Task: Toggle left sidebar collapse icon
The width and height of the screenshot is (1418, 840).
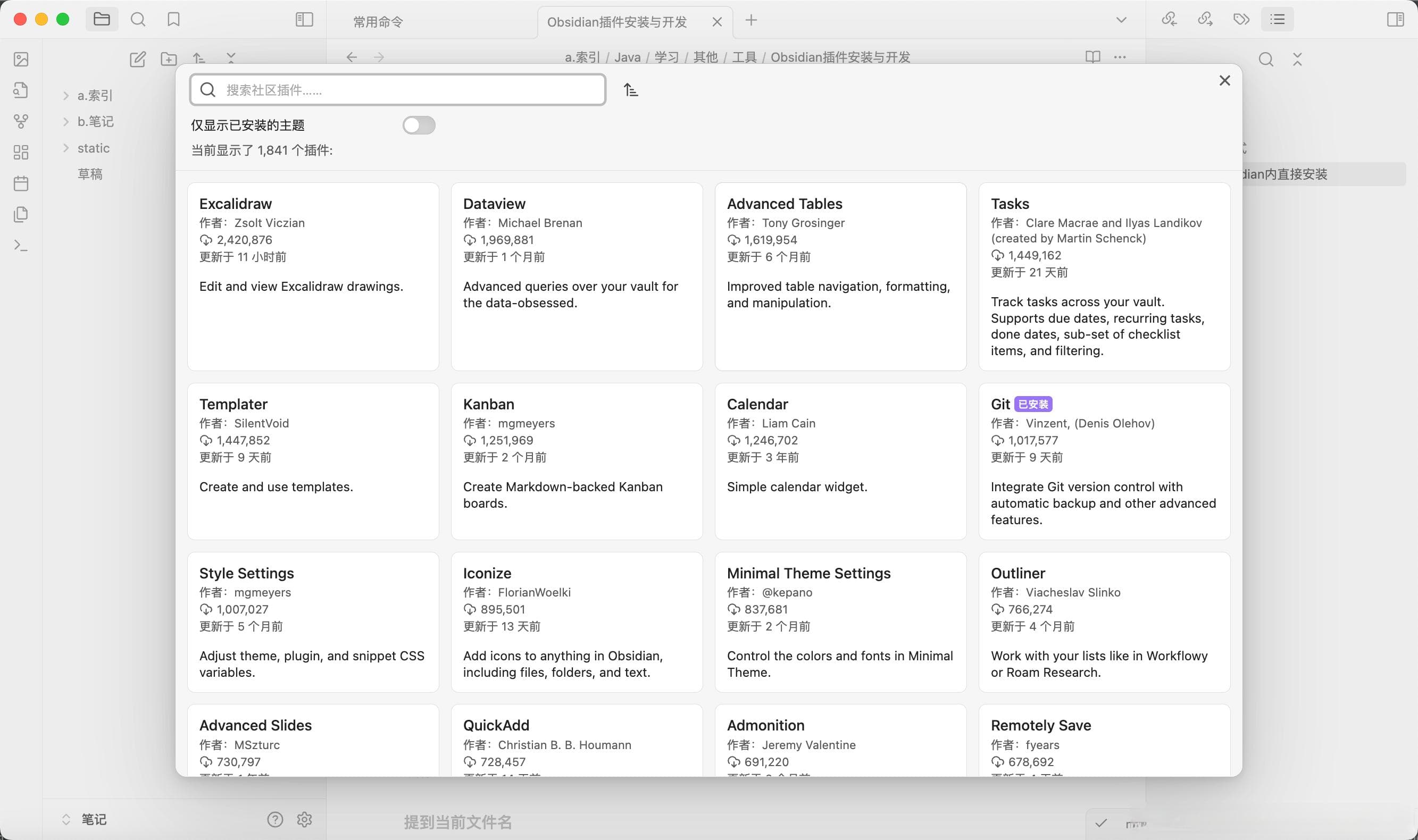Action: (x=304, y=20)
